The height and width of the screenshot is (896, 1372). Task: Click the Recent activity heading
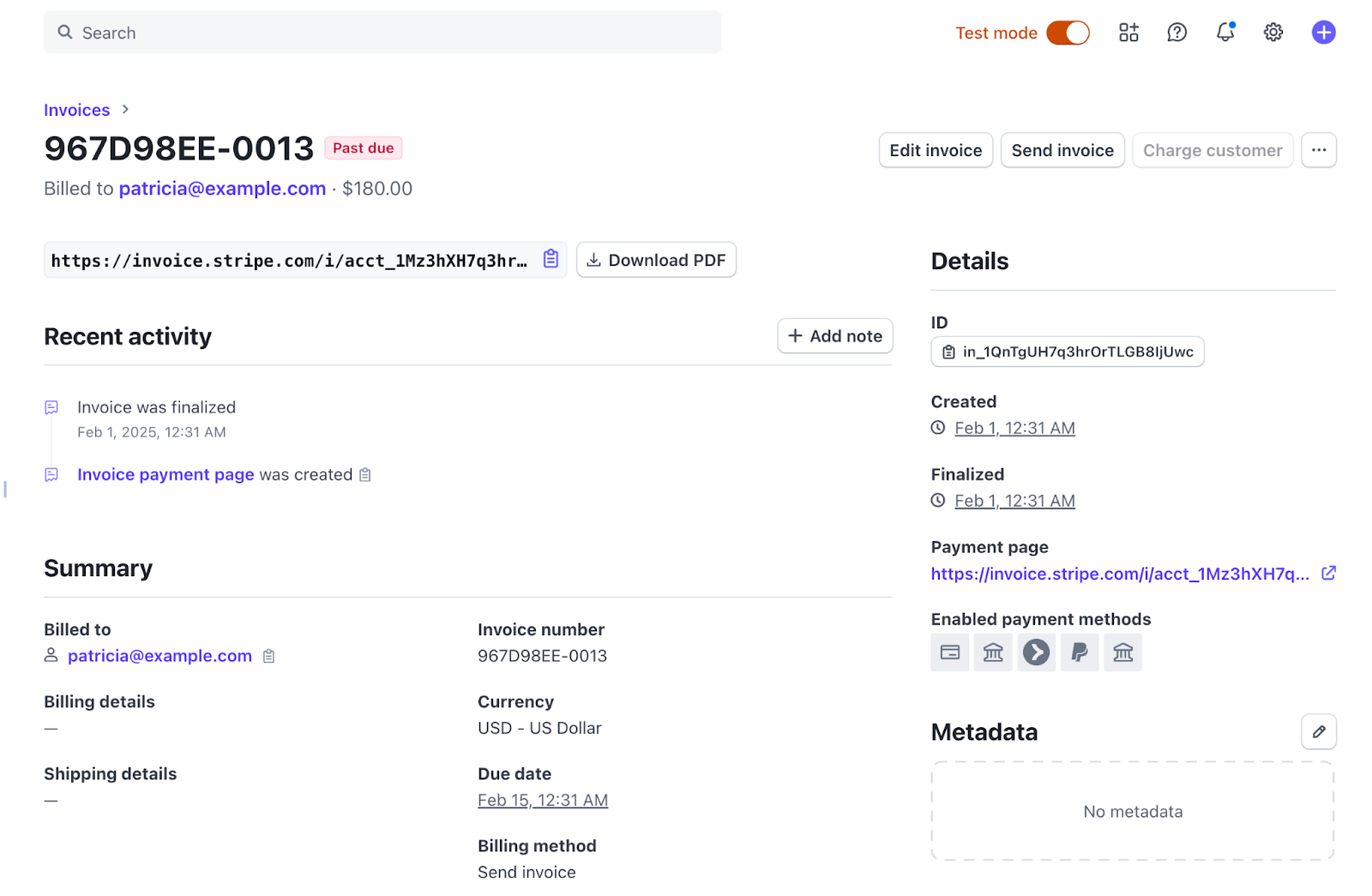point(128,337)
